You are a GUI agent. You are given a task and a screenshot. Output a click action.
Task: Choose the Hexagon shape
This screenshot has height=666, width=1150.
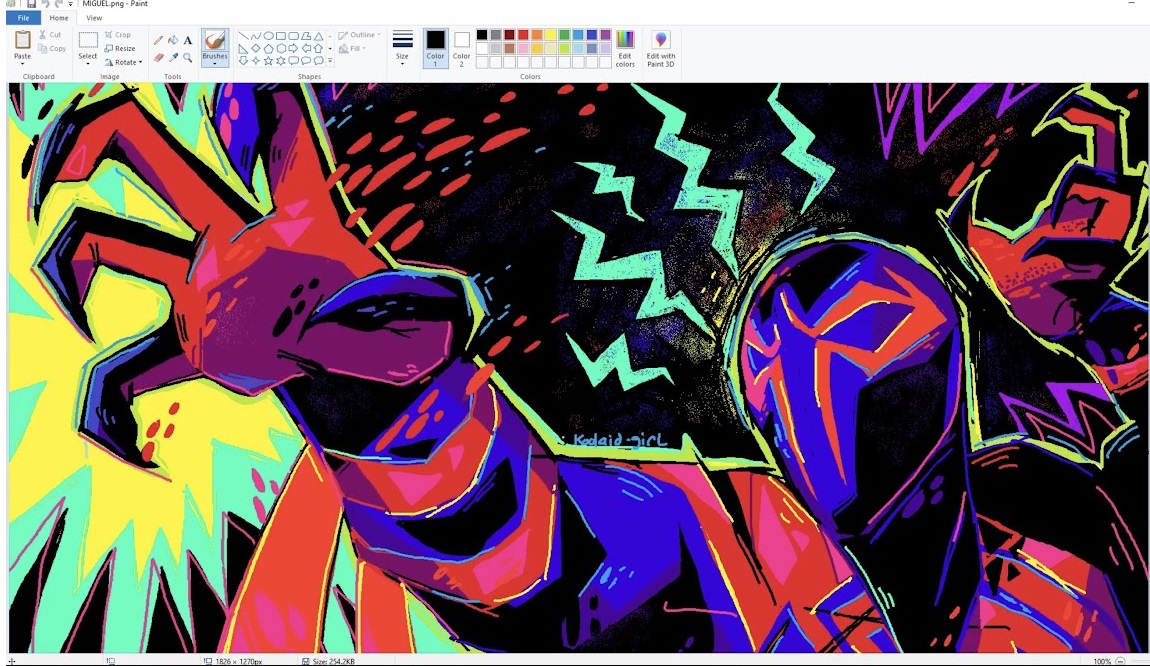pos(281,48)
